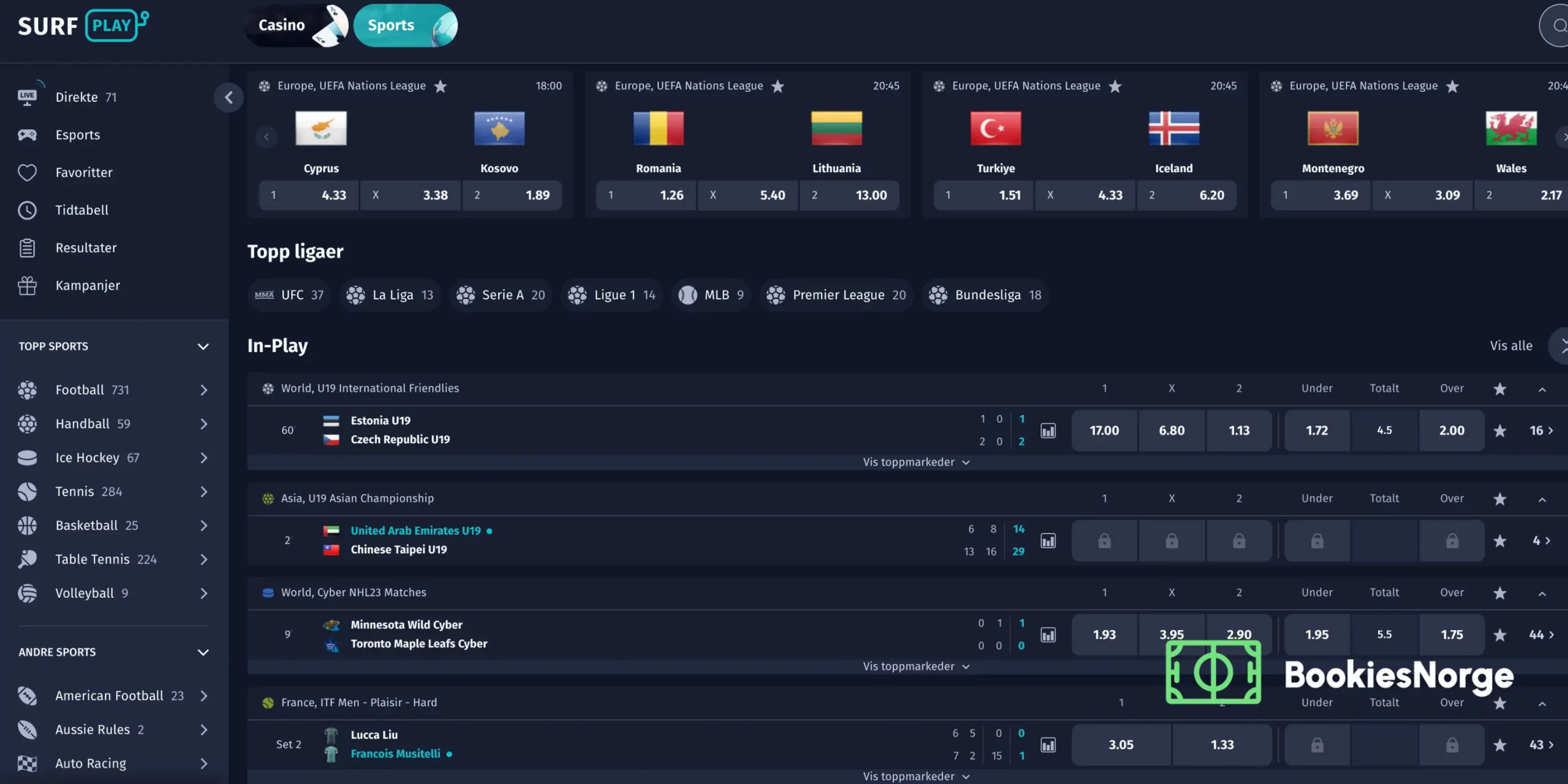Expand Tennis 284 submenu

(x=203, y=492)
